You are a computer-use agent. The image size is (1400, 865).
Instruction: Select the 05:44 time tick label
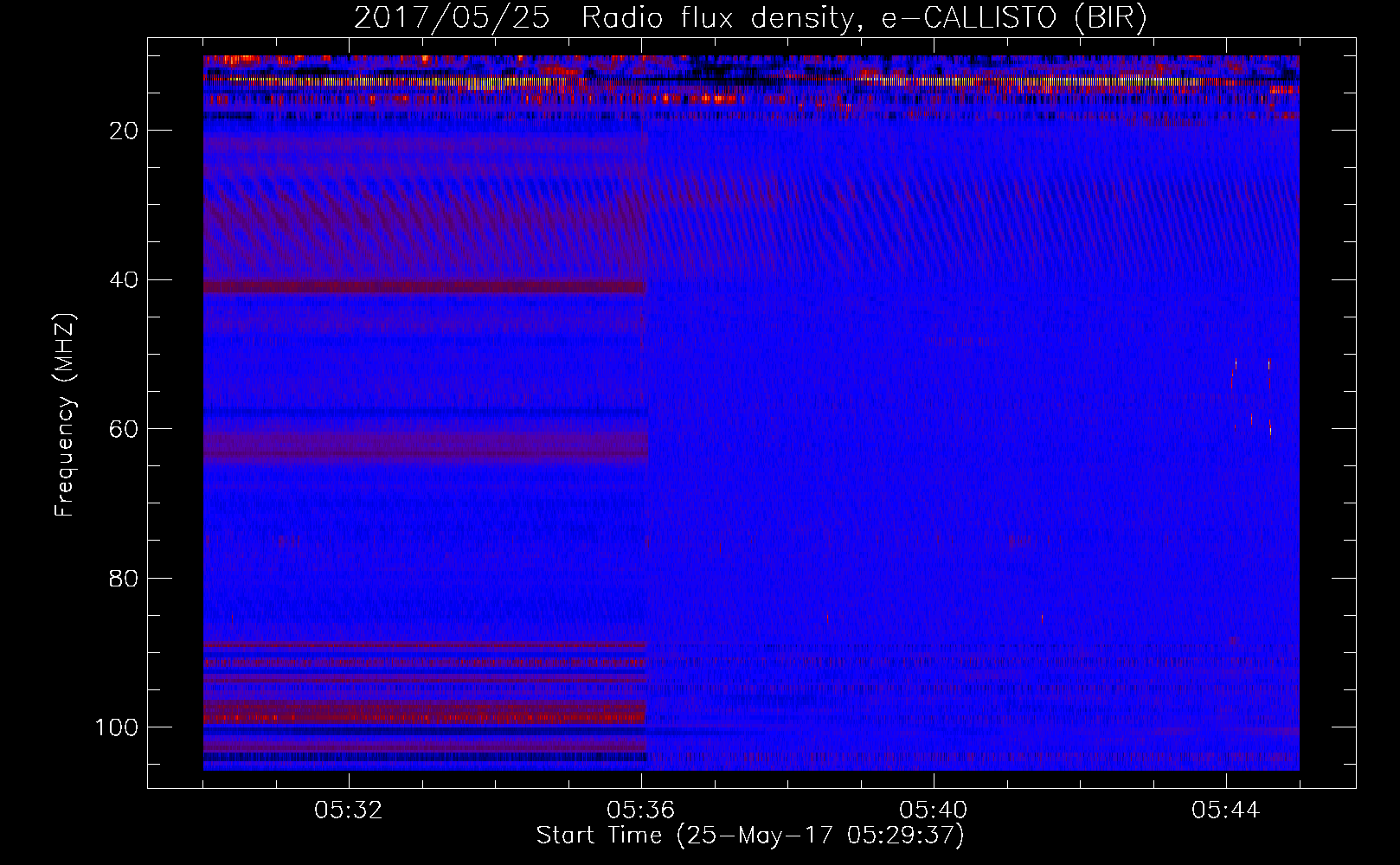point(1226,811)
